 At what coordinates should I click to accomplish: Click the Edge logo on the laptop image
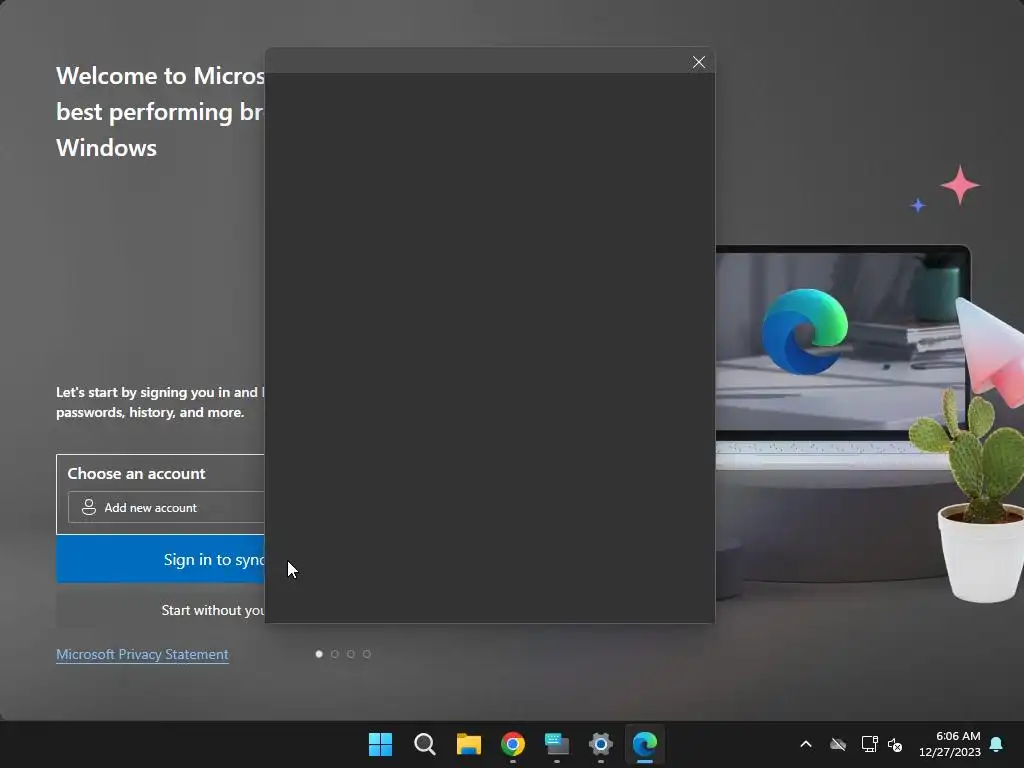[x=805, y=331]
